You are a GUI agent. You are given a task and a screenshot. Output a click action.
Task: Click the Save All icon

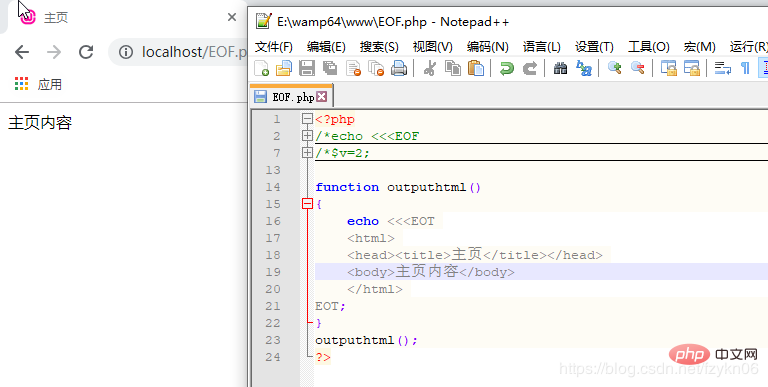click(330, 68)
